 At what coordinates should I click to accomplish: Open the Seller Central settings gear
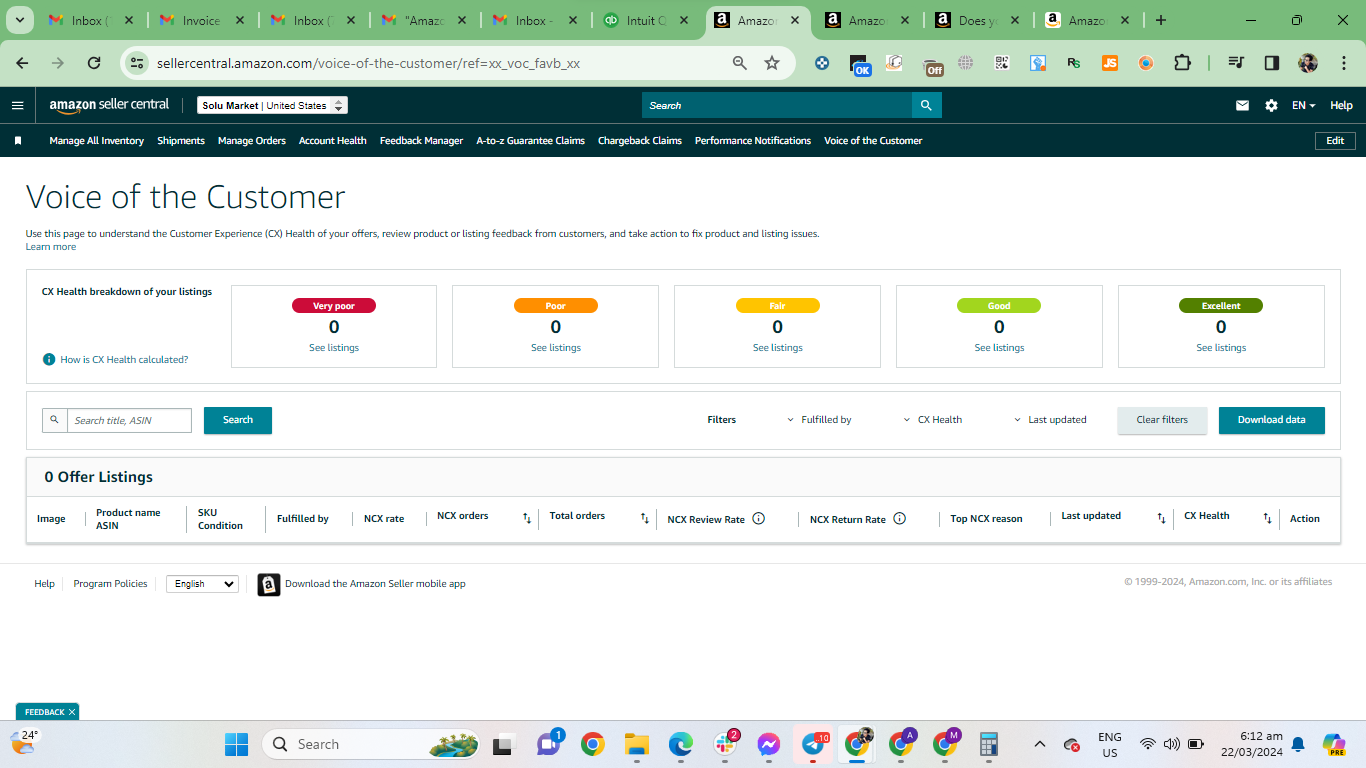point(1271,105)
